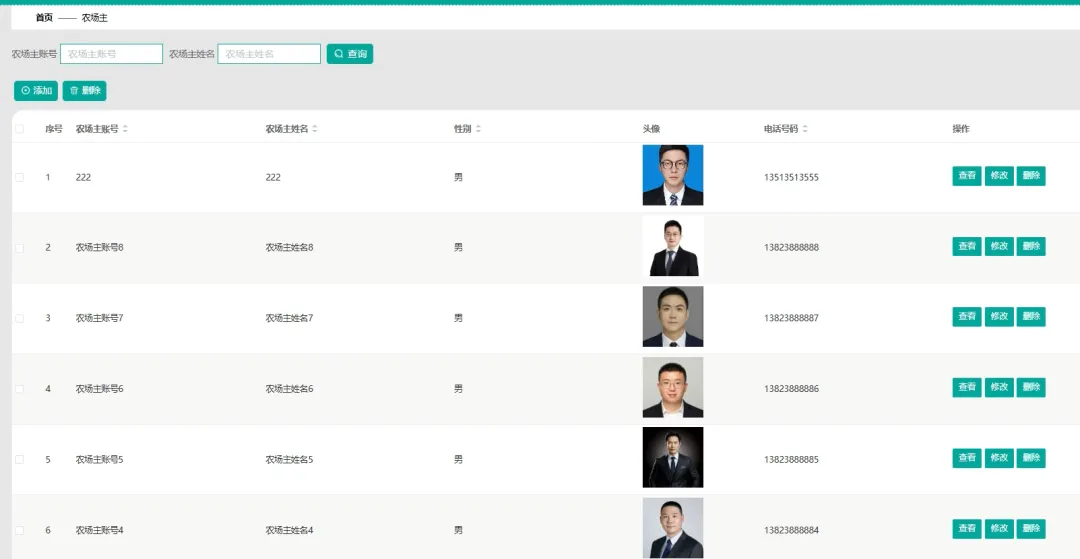Sort by the 电话号码 column arrows

click(805, 129)
